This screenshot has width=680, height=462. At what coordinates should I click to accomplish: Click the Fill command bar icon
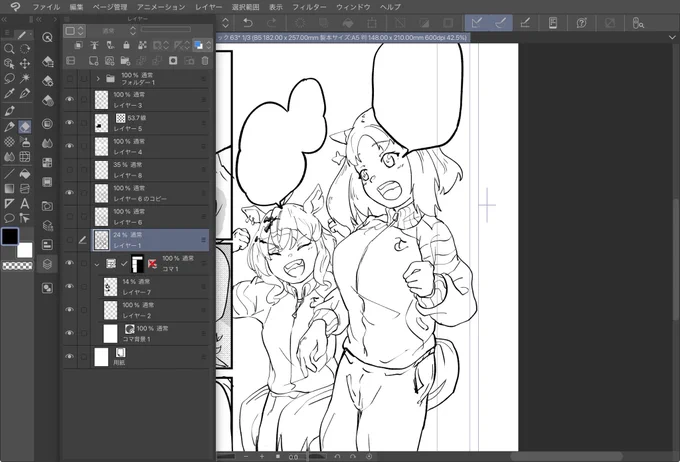(348, 23)
